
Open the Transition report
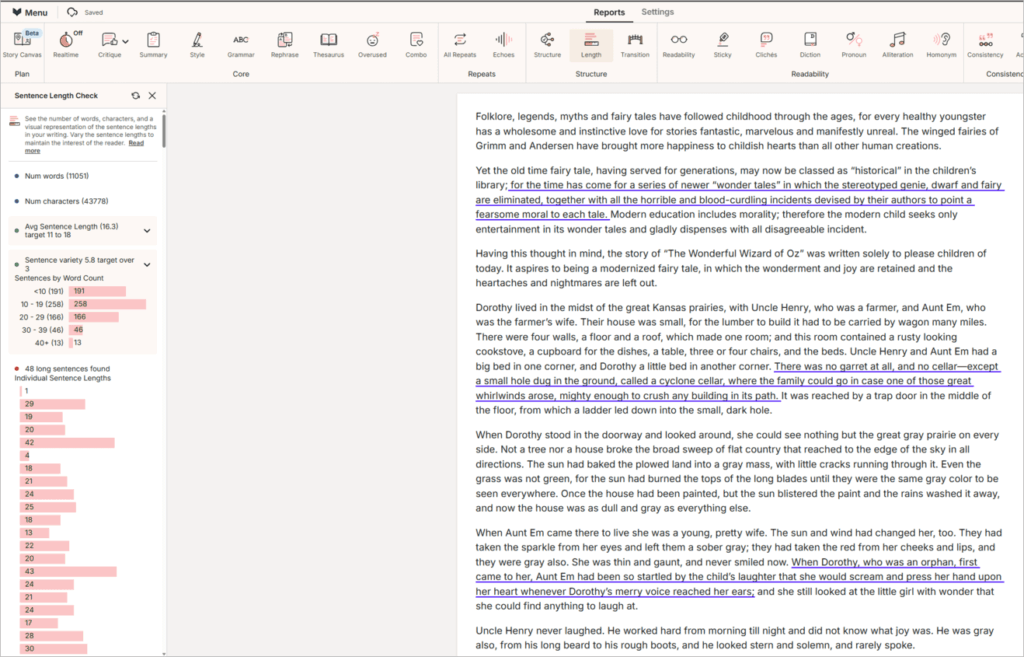tap(637, 45)
